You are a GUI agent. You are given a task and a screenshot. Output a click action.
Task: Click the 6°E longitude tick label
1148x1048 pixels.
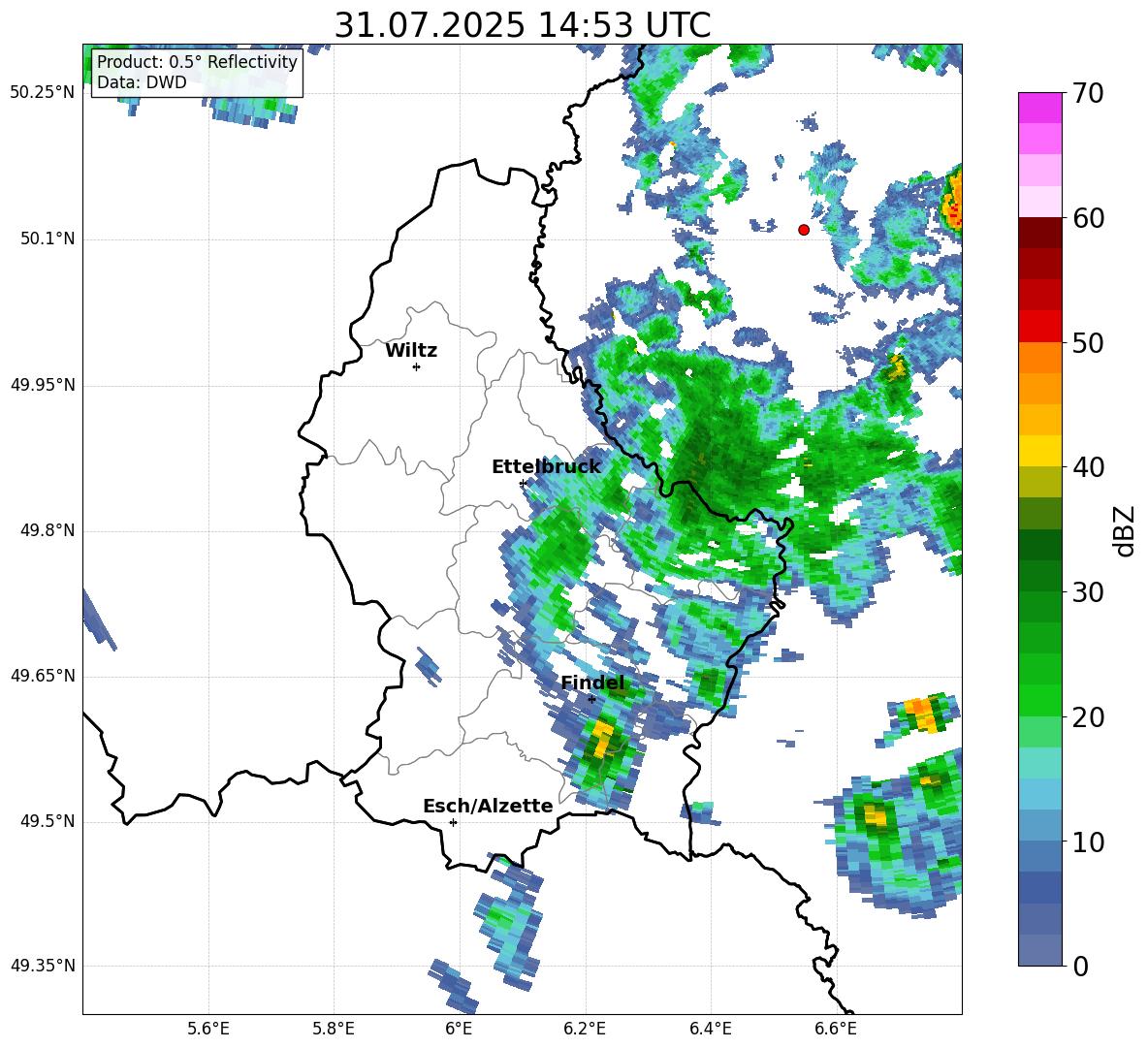[x=459, y=1029]
